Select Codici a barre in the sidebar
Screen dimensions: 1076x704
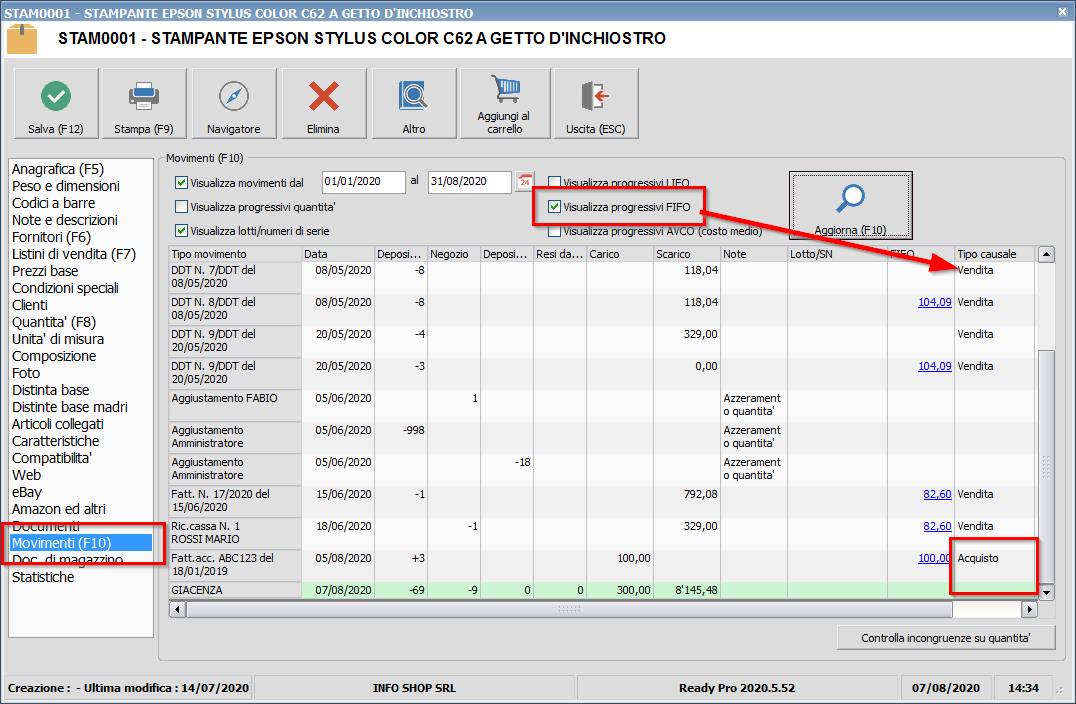coord(54,203)
